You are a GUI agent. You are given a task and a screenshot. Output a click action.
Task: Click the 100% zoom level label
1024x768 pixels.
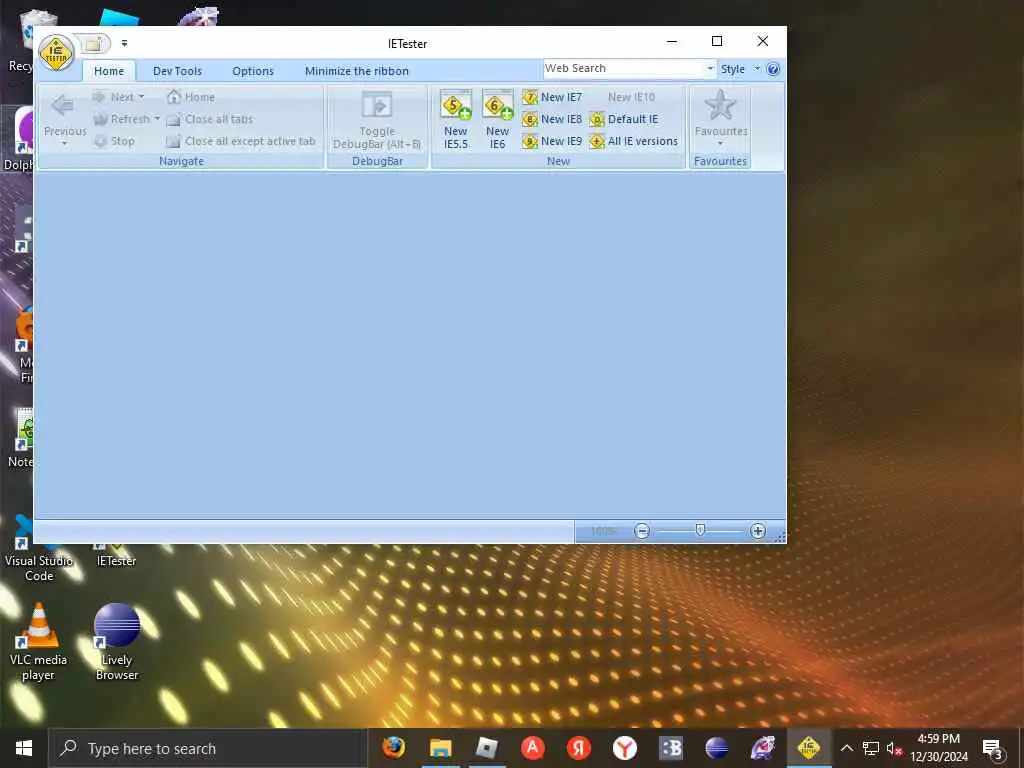(x=602, y=531)
